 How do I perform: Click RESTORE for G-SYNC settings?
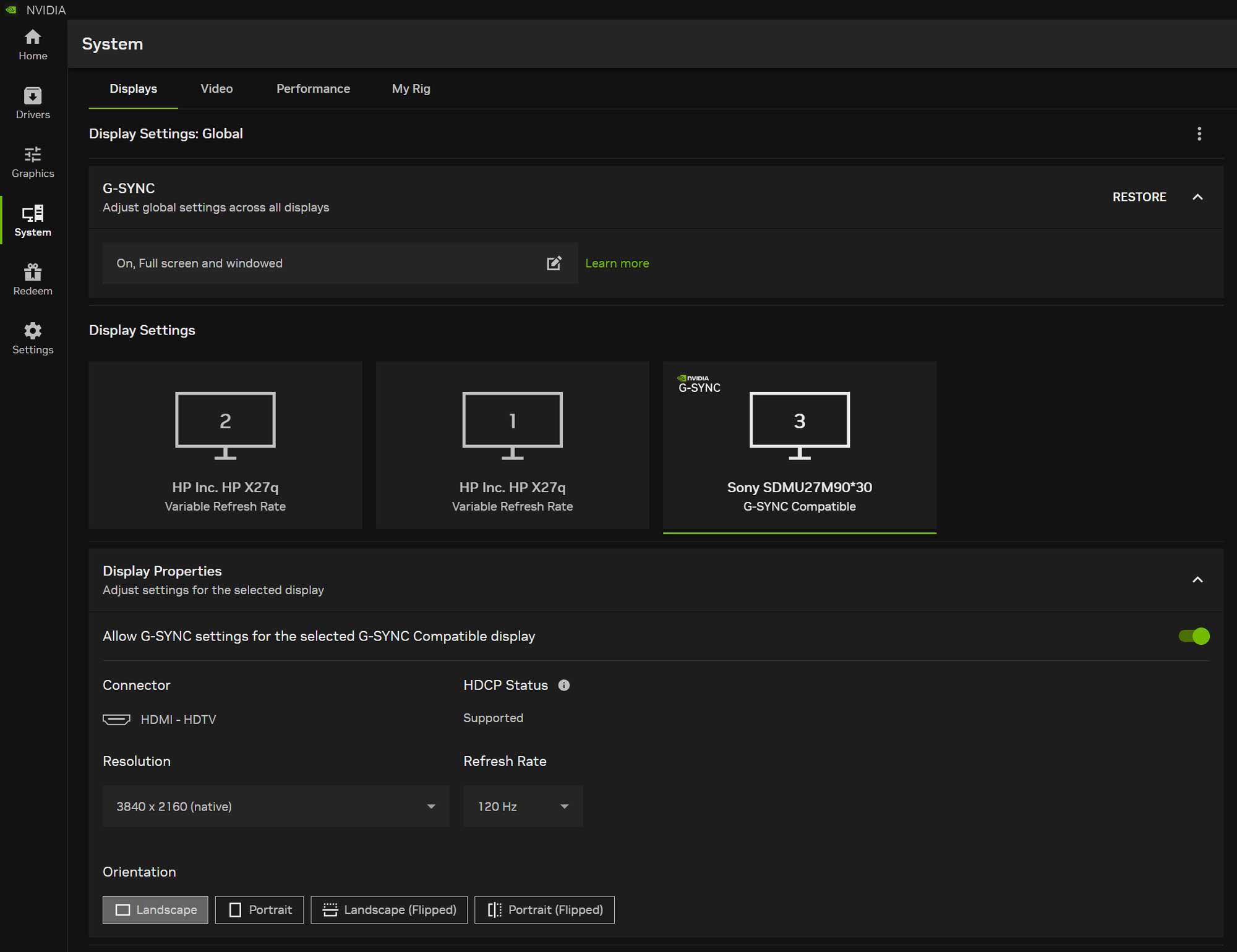pyautogui.click(x=1139, y=197)
